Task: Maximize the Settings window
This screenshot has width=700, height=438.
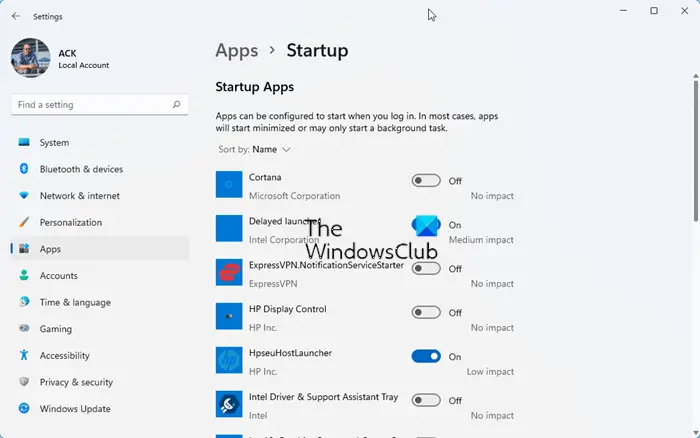Action: click(x=654, y=11)
